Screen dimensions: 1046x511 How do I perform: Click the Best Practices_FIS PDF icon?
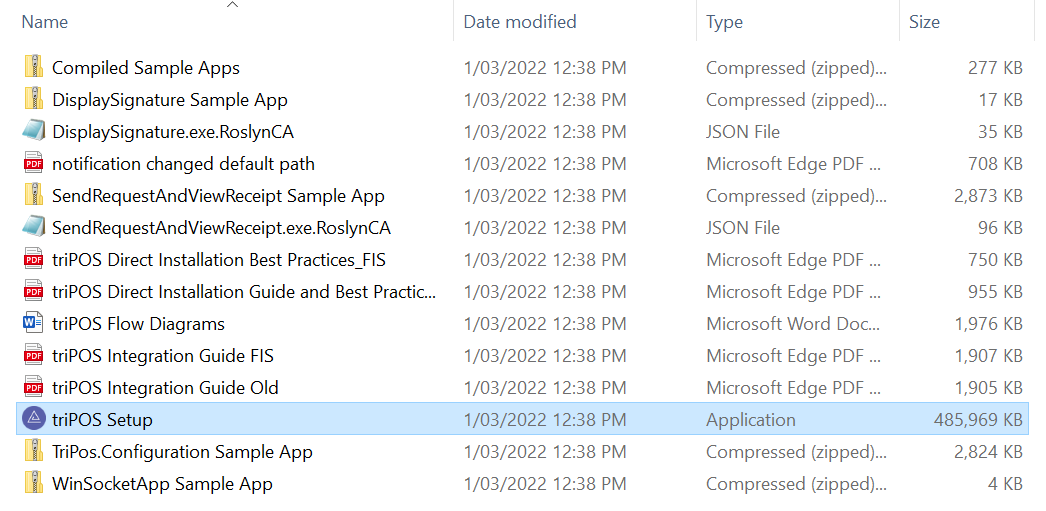pos(33,260)
